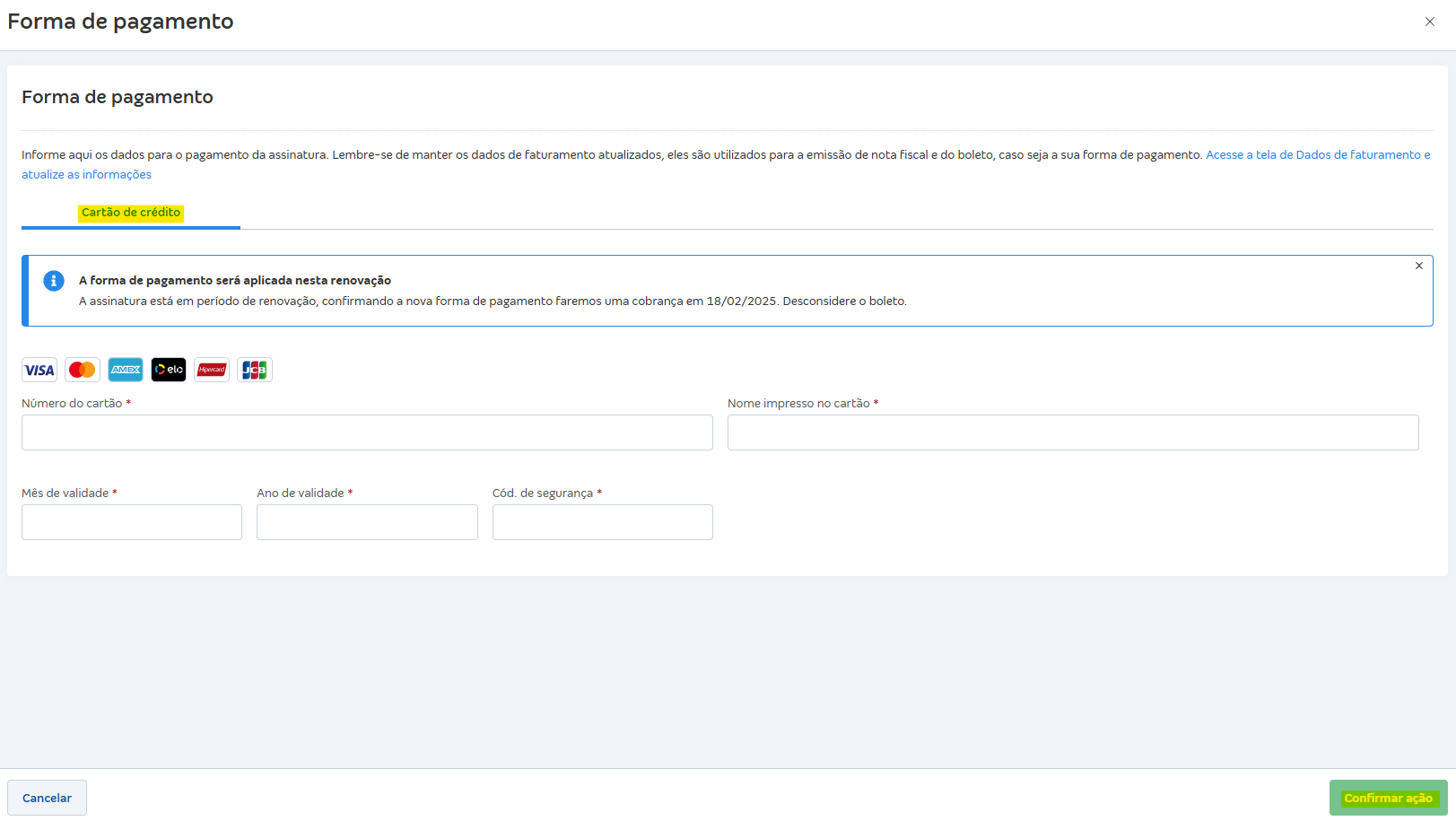Viewport: 1456px width, 821px height.
Task: Click the blue info icon in renewal alert
Action: 54,281
